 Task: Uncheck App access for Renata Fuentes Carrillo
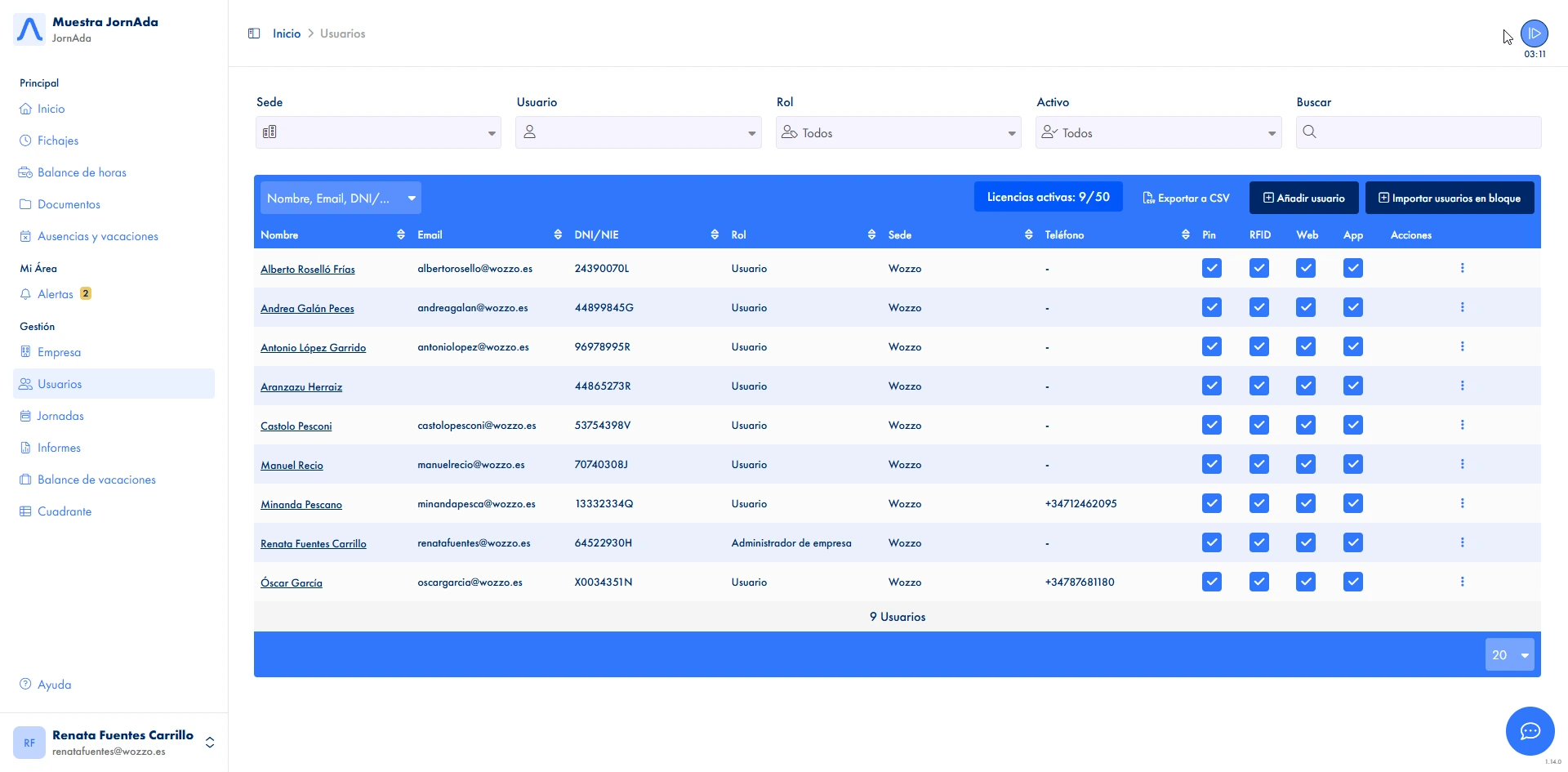(x=1353, y=542)
